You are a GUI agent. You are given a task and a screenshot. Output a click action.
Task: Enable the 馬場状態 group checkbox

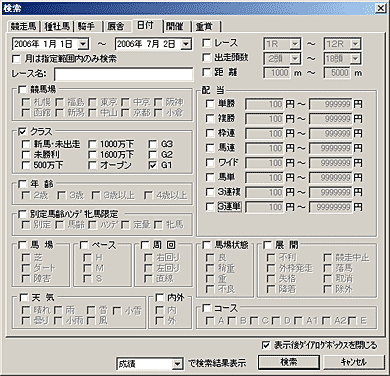207,245
